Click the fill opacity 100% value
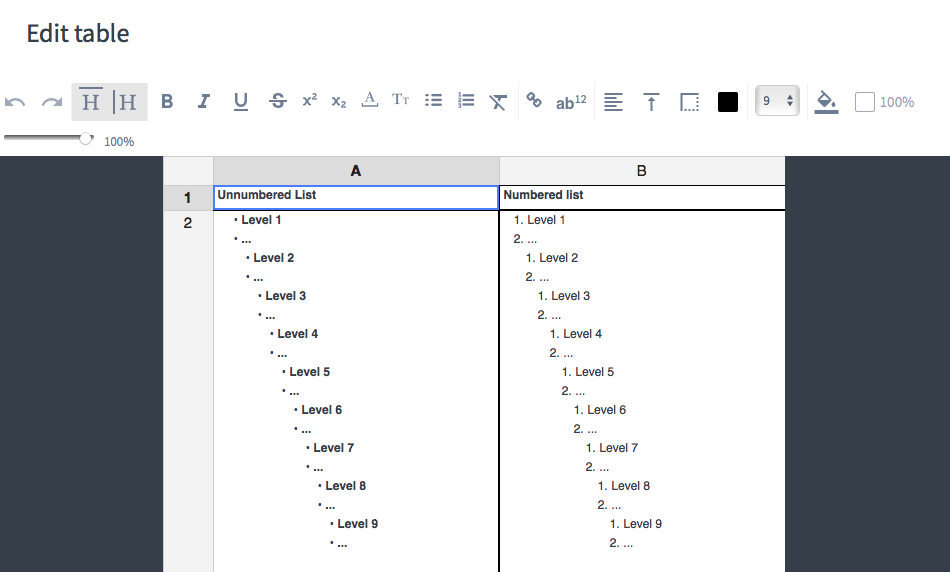This screenshot has width=950, height=572. (897, 102)
